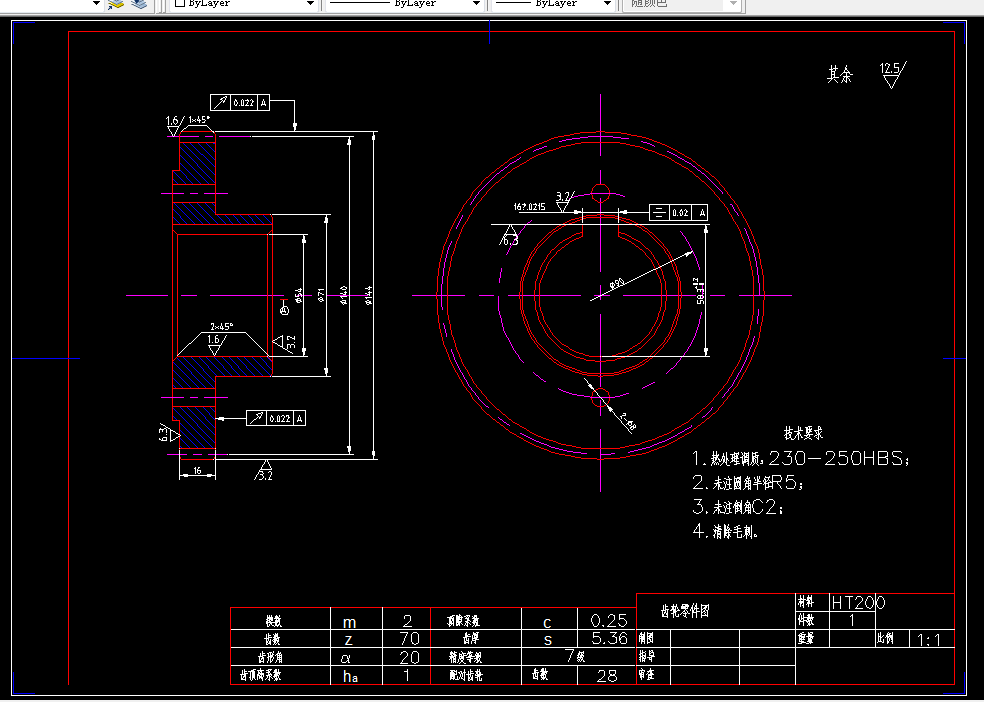Select the 件数 label in title block
The image size is (984, 702).
pyautogui.click(x=806, y=620)
